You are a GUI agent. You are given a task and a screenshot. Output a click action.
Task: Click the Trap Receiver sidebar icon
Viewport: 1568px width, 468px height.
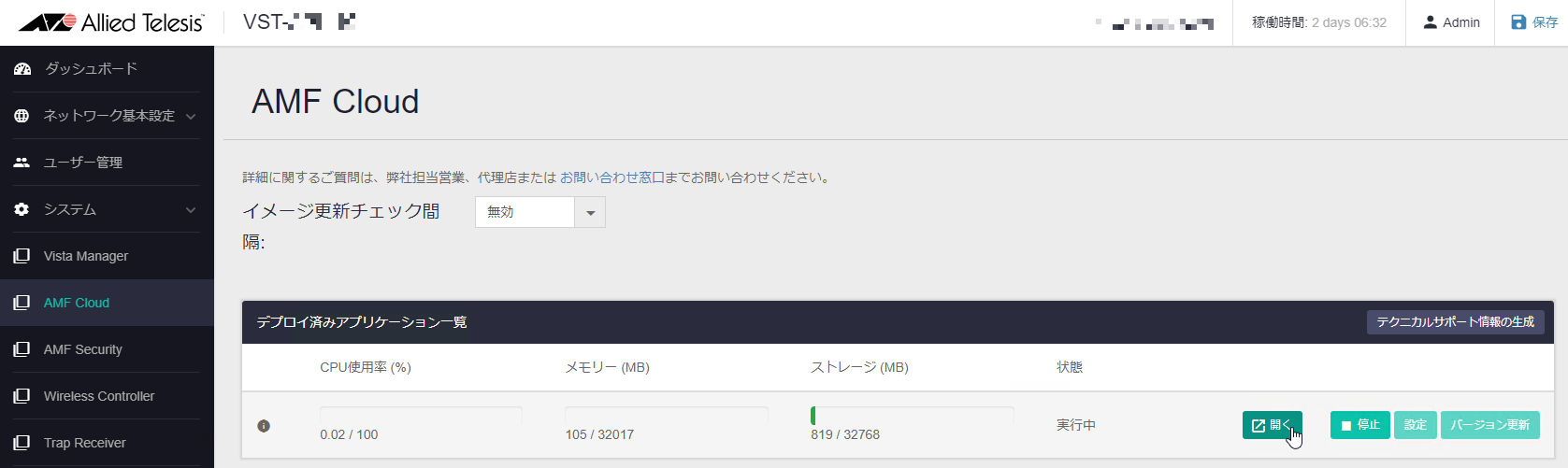point(22,443)
